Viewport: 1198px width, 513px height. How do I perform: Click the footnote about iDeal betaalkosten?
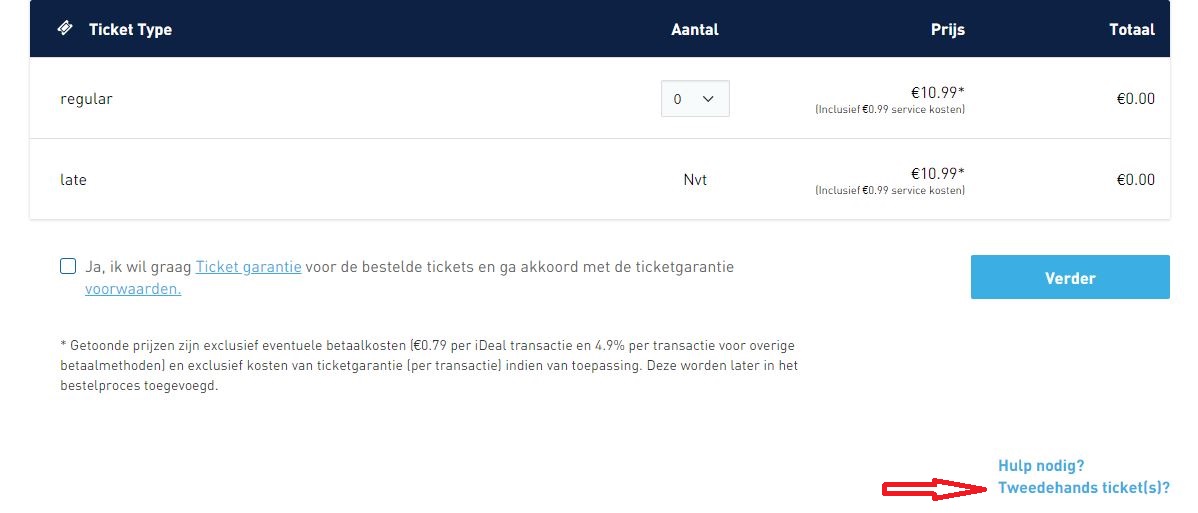(x=429, y=365)
